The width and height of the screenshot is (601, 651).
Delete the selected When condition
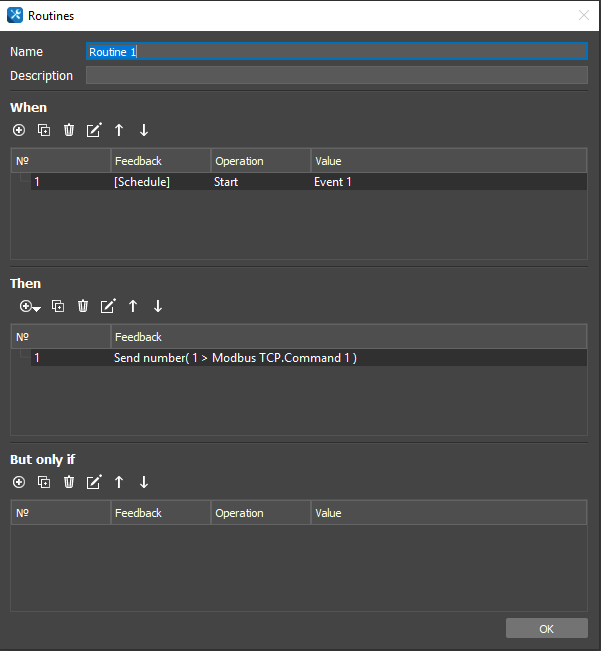(x=69, y=130)
